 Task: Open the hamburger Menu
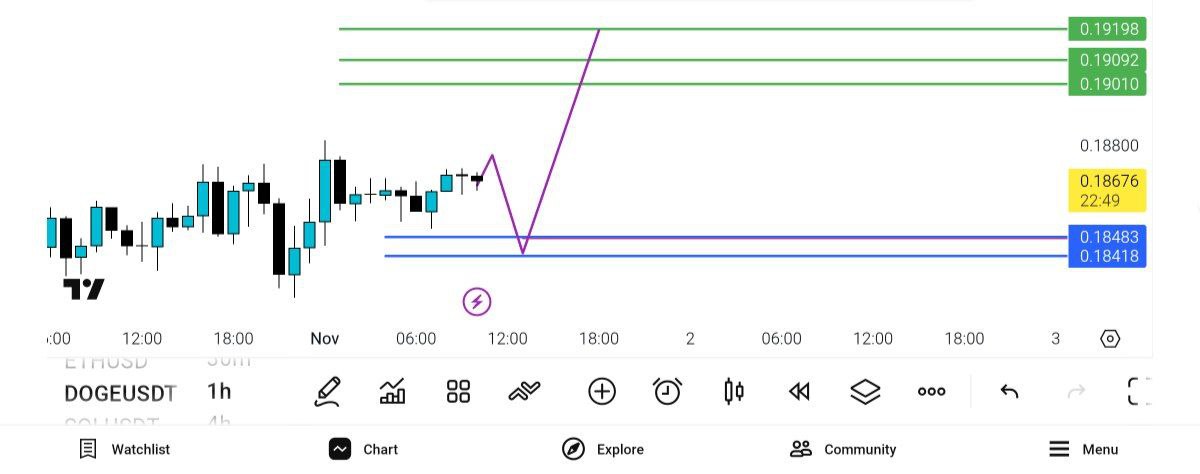tap(1084, 449)
